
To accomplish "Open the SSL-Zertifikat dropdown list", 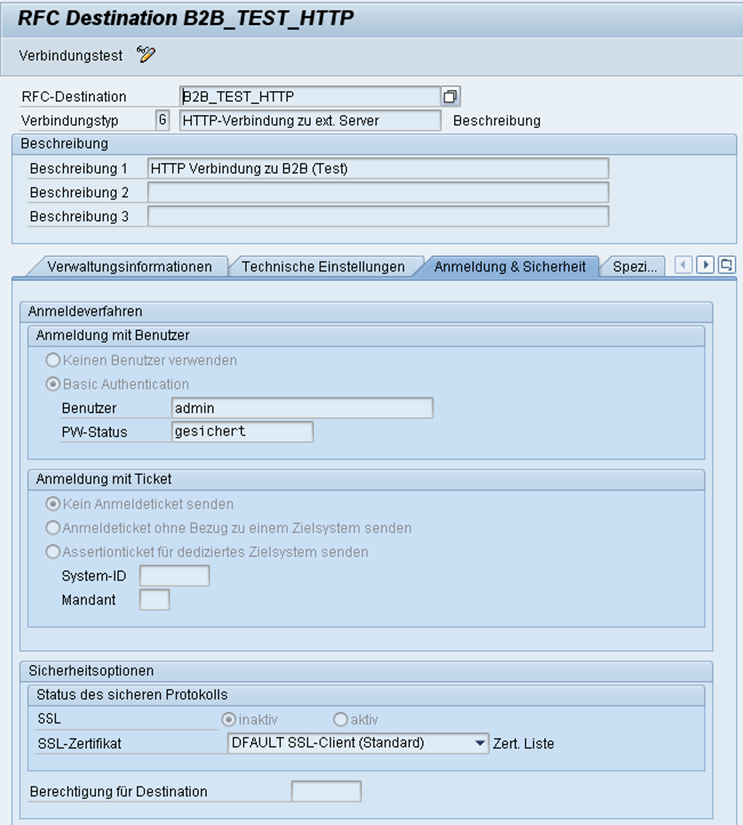I will [479, 743].
